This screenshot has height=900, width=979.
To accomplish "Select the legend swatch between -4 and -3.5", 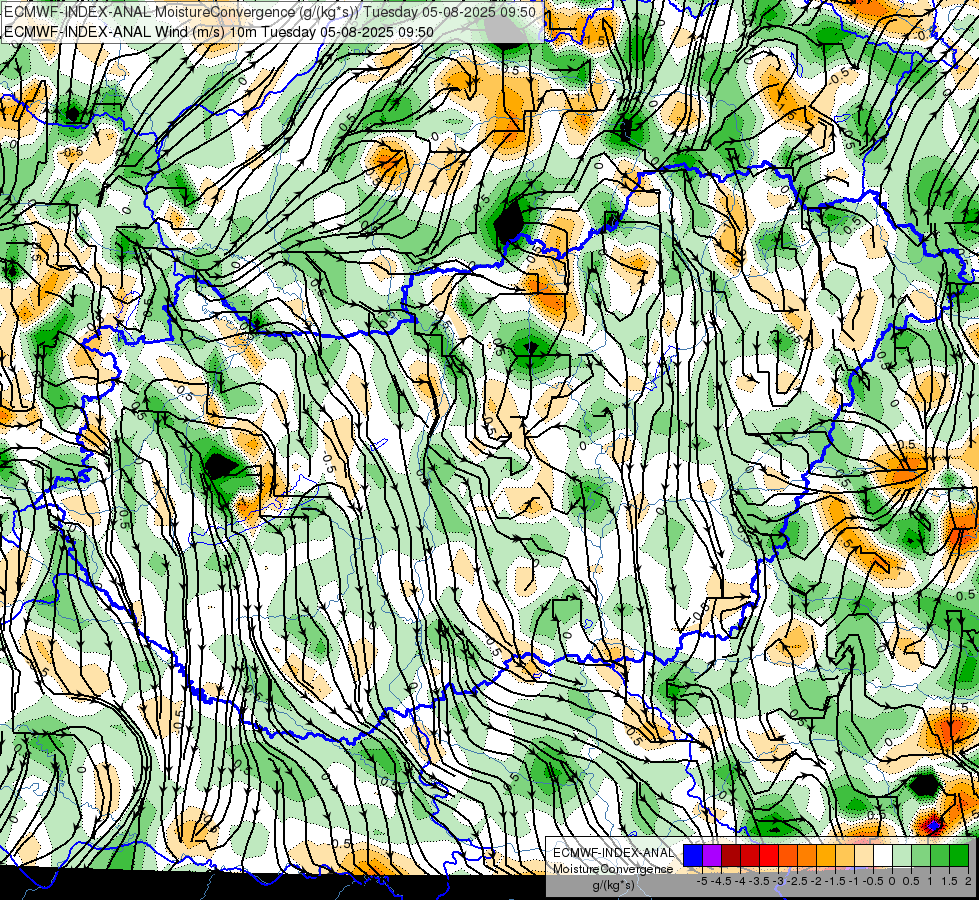I will click(750, 855).
